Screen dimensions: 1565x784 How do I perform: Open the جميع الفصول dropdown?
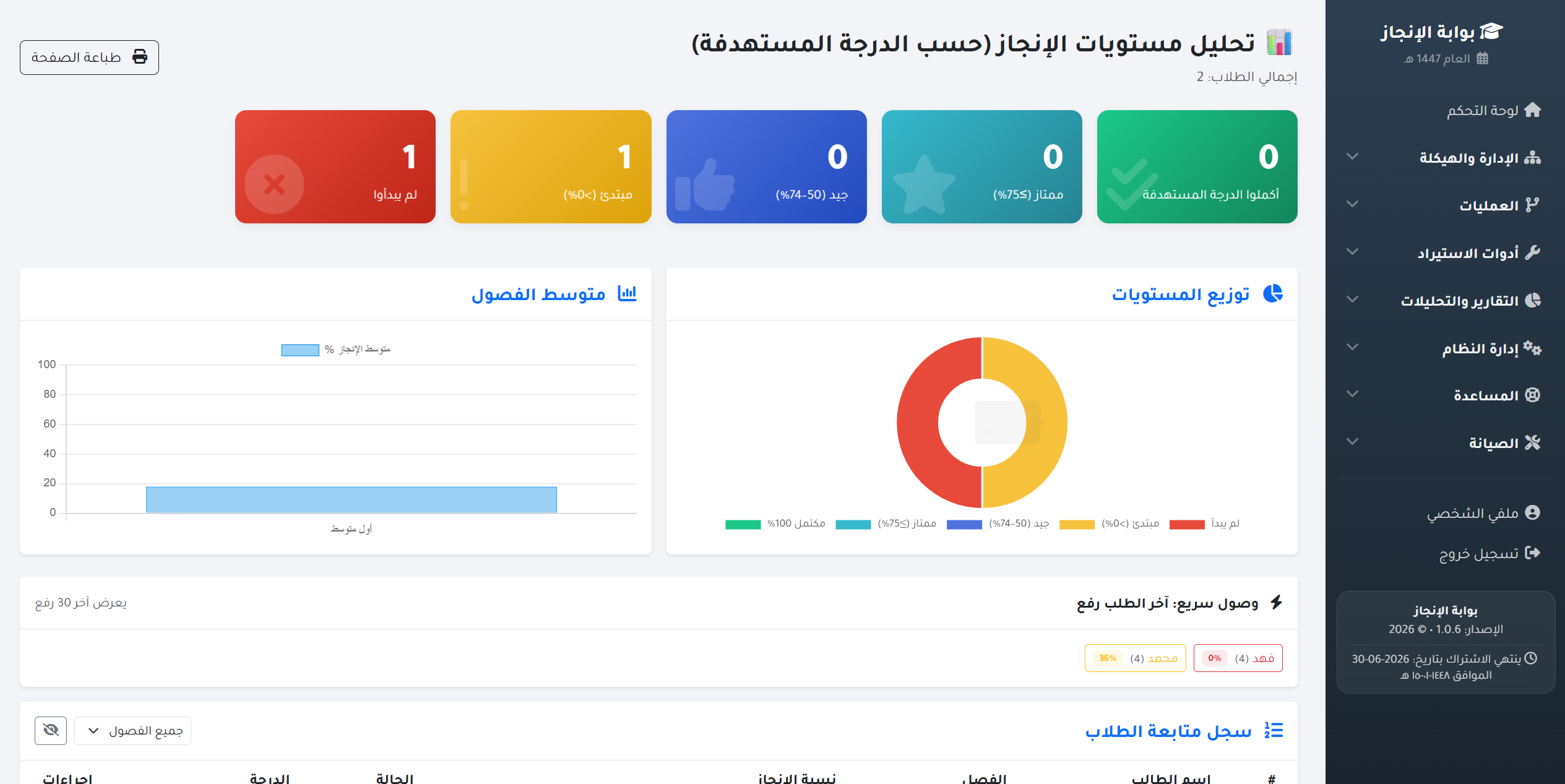[x=132, y=731]
